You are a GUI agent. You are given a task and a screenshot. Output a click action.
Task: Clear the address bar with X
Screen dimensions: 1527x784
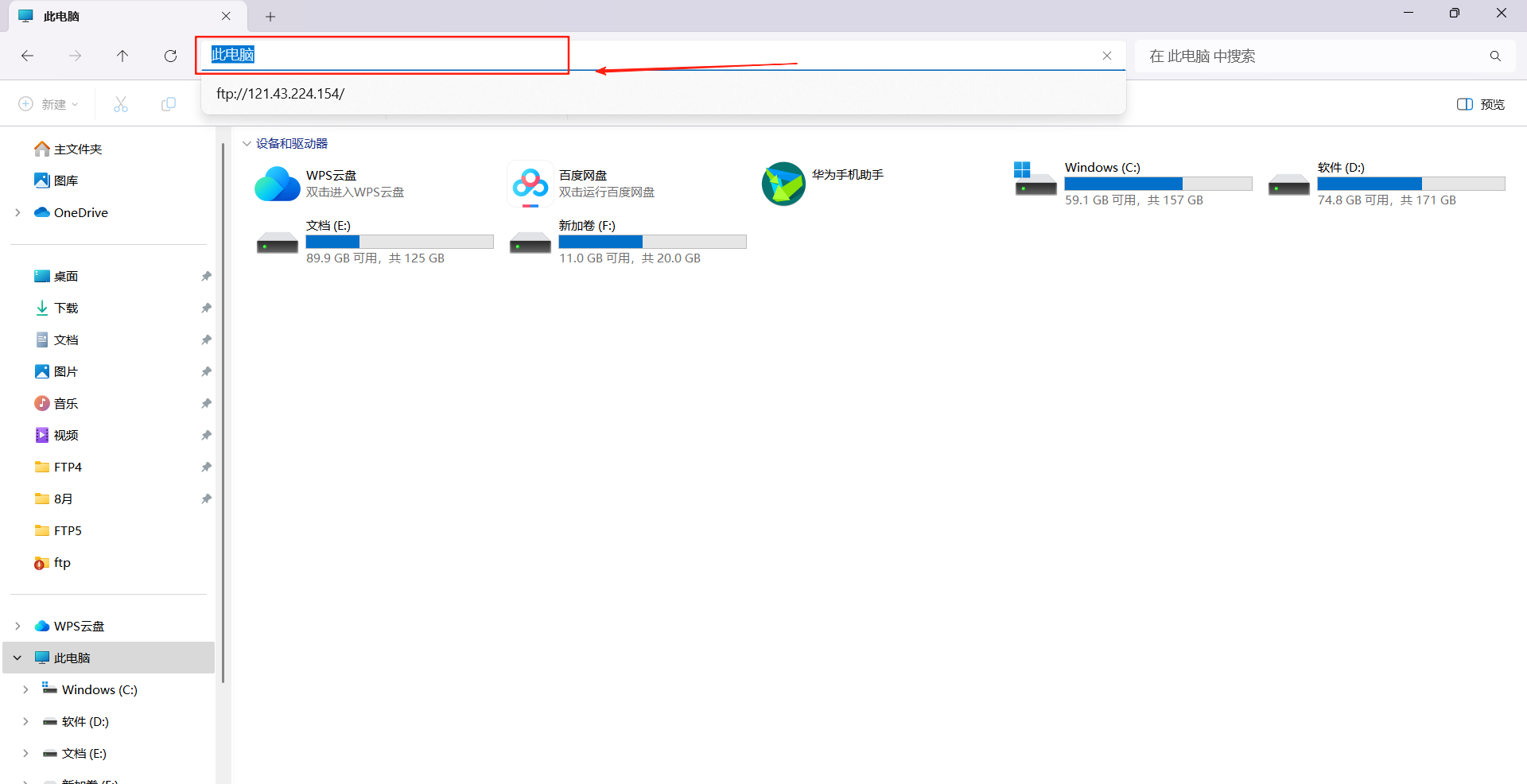1106,56
